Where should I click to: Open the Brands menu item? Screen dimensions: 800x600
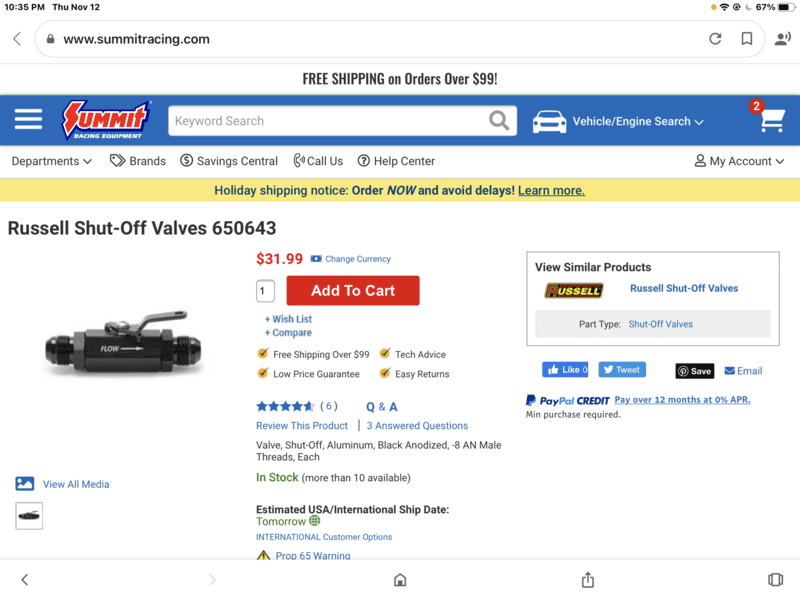coord(138,161)
